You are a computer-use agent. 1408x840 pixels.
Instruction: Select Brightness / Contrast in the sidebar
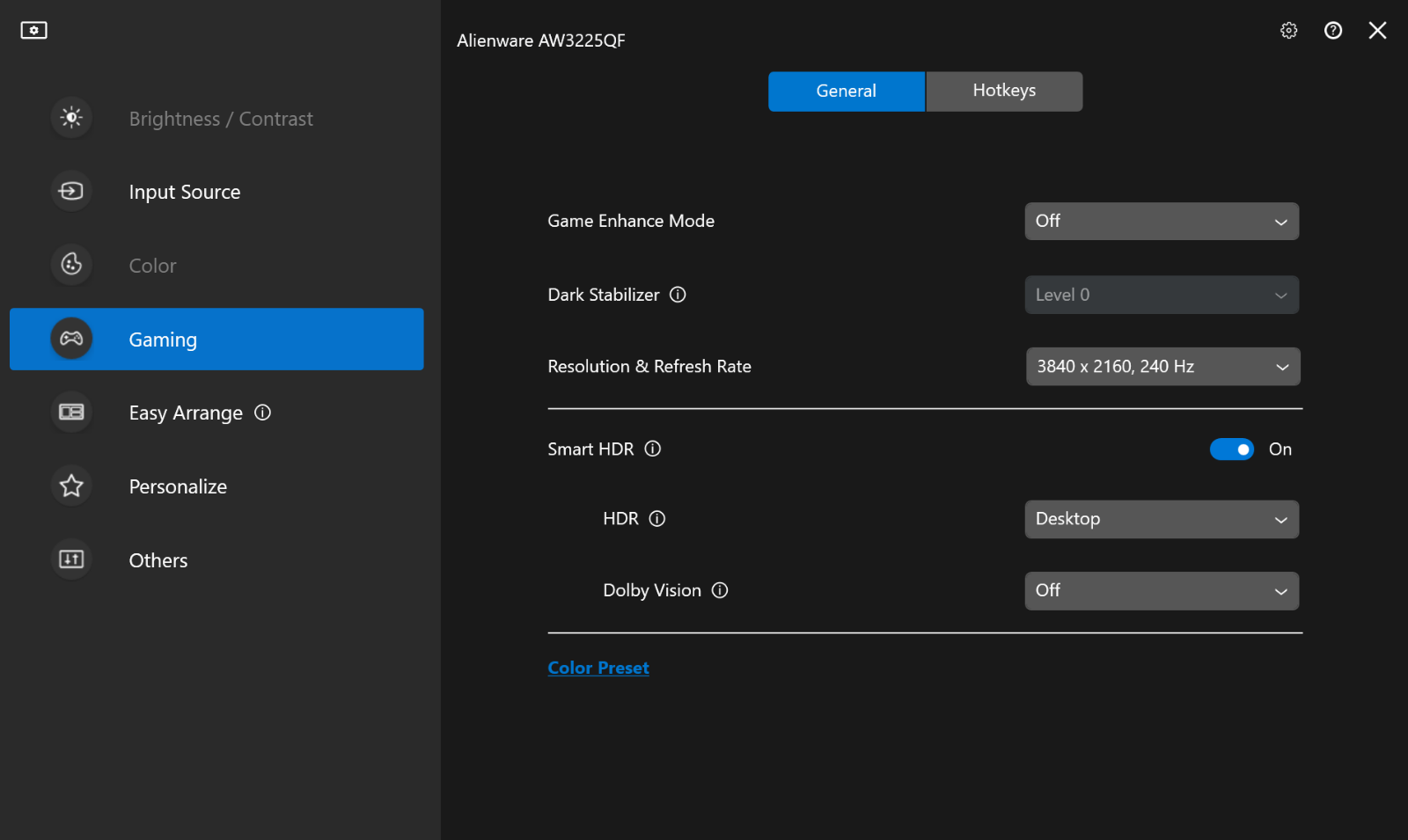[x=216, y=119]
